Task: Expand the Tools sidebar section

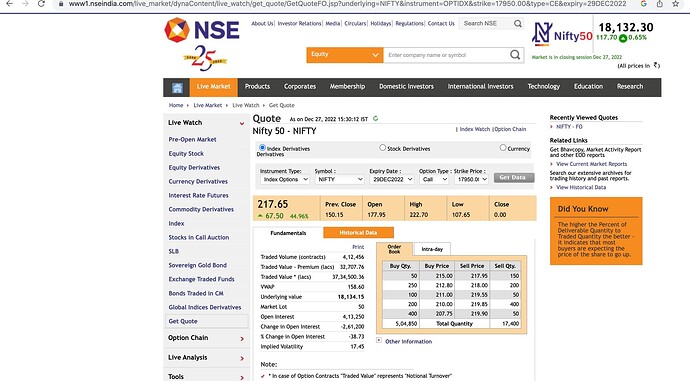Action: tap(242, 377)
